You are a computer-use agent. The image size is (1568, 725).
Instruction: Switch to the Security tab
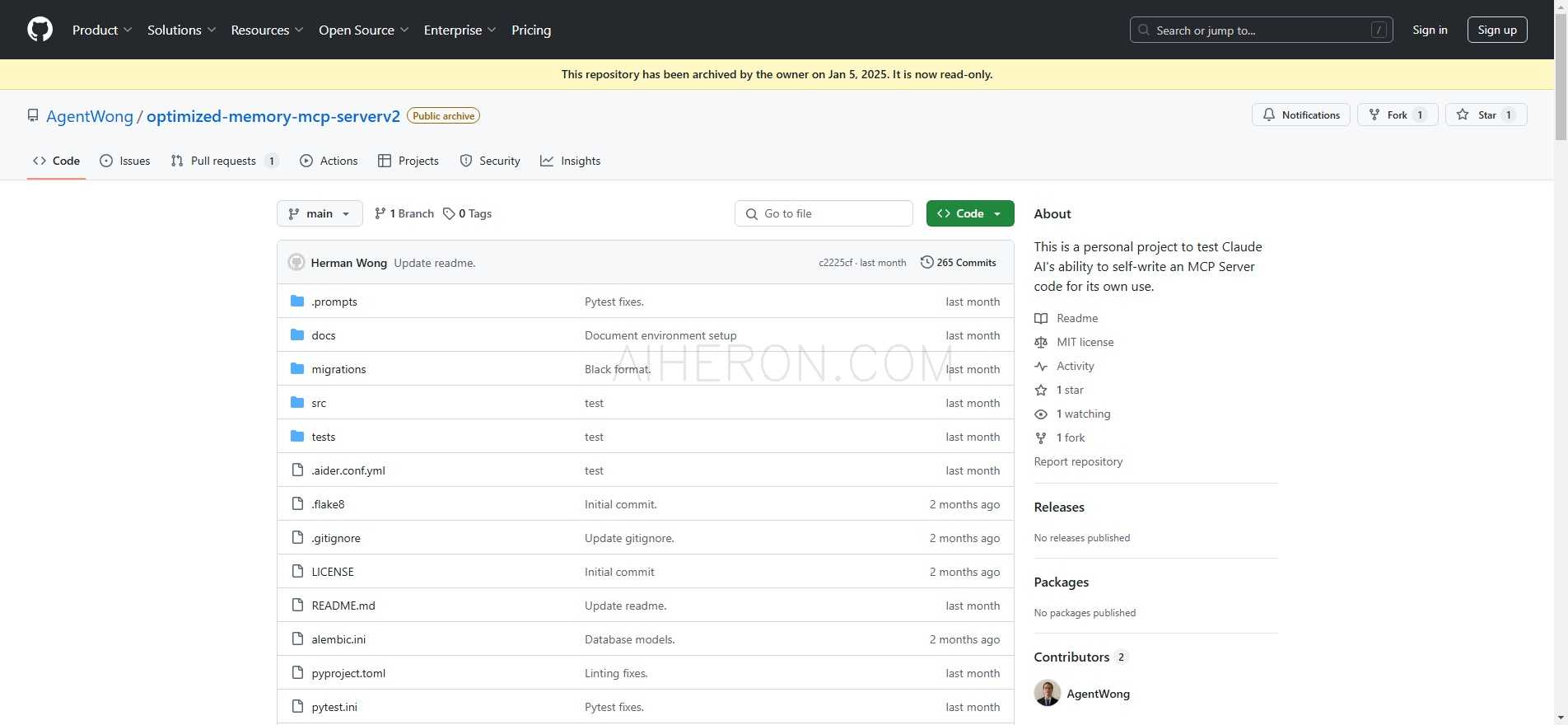pyautogui.click(x=490, y=161)
